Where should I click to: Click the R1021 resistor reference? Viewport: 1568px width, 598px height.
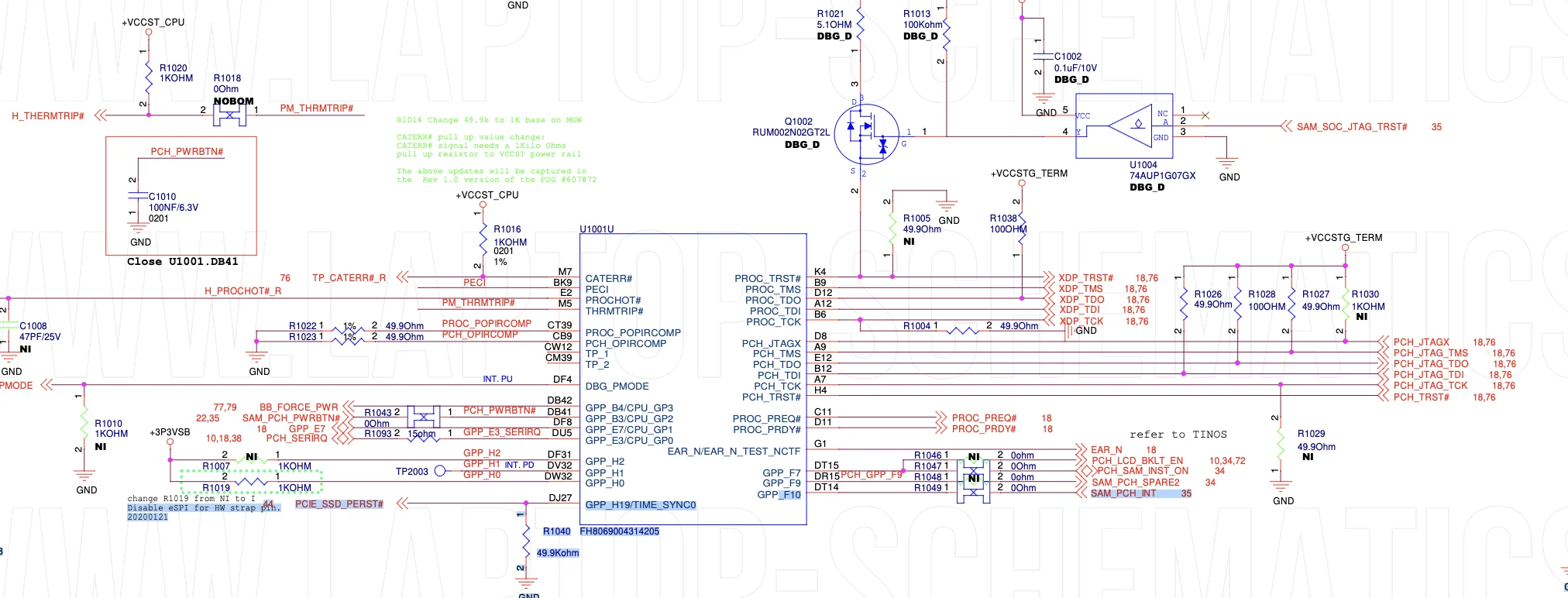(830, 14)
